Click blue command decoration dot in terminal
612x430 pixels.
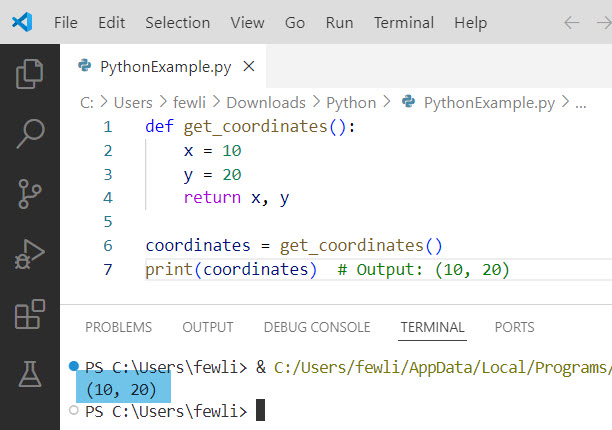coord(73,366)
